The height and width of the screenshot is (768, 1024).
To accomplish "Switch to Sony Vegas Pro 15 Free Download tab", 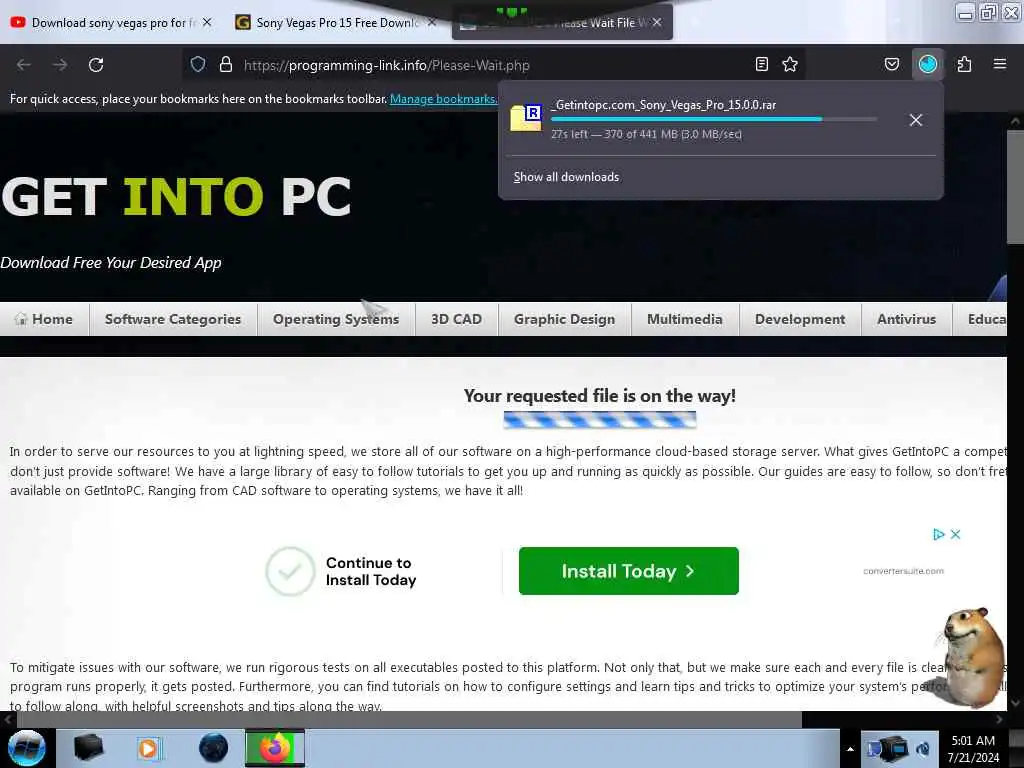I will pyautogui.click(x=336, y=22).
